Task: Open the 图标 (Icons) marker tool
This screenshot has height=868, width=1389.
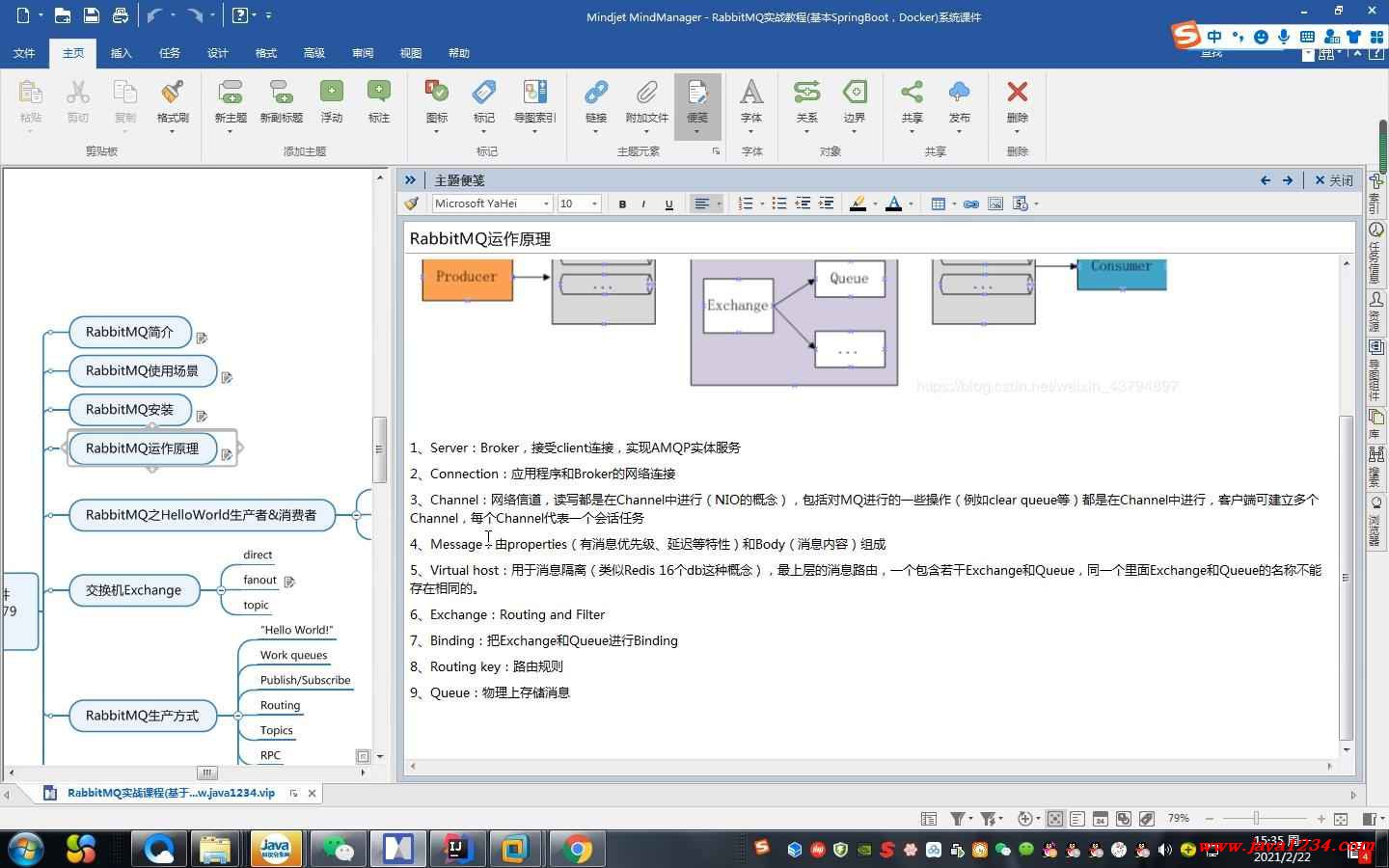Action: (437, 93)
